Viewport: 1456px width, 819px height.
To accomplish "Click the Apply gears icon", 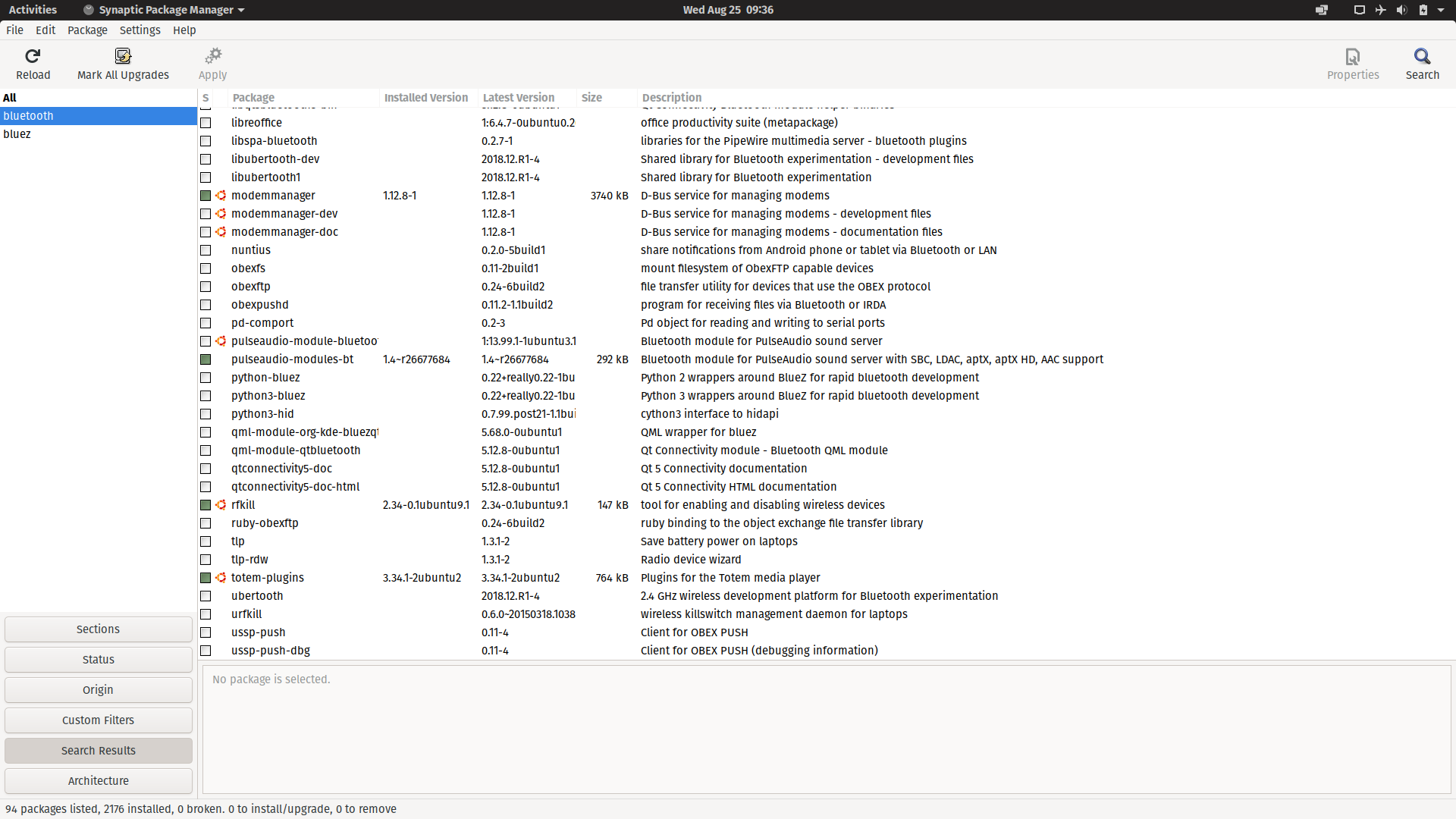I will 213,56.
